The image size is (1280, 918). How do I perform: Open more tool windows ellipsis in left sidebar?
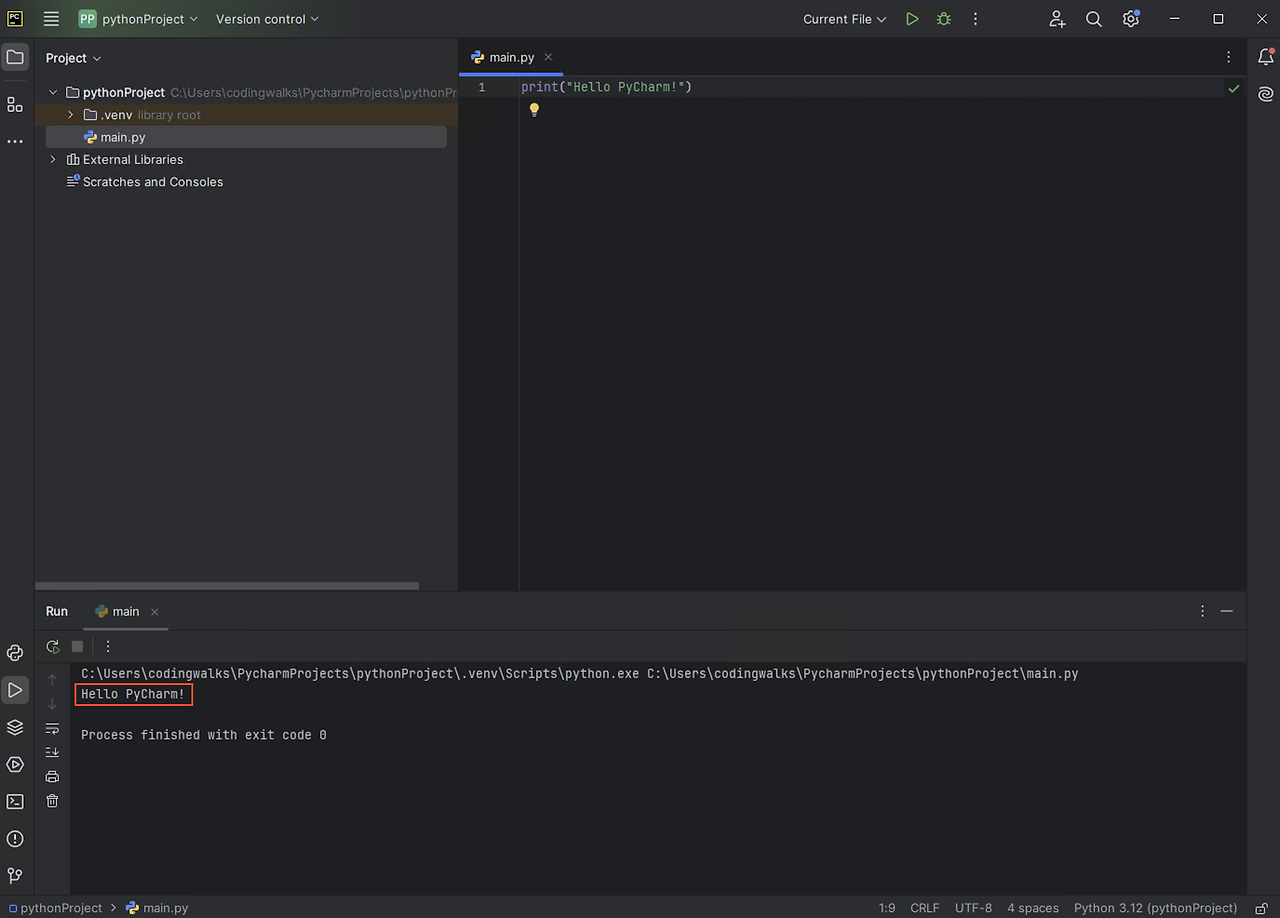coord(15,142)
